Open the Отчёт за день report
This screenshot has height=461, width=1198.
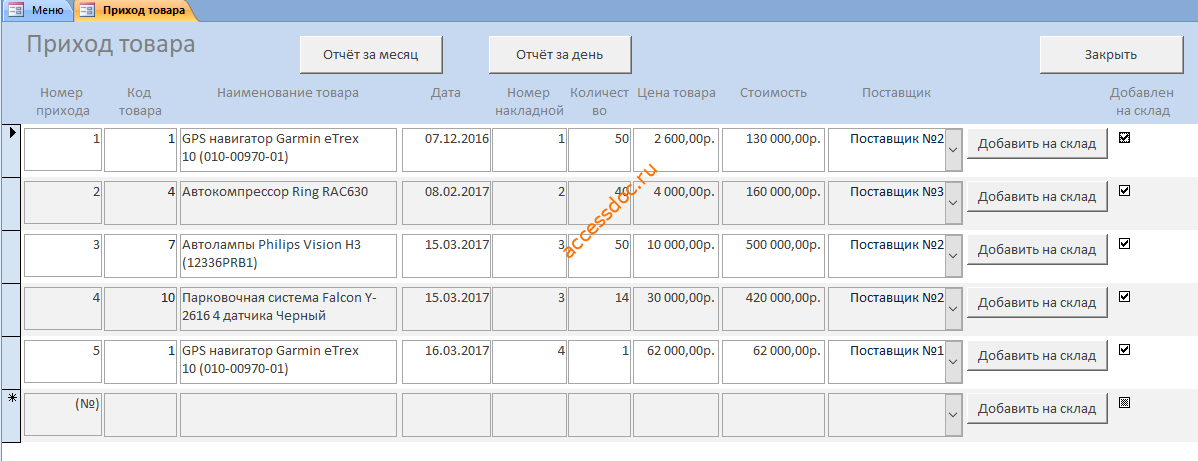pos(560,55)
